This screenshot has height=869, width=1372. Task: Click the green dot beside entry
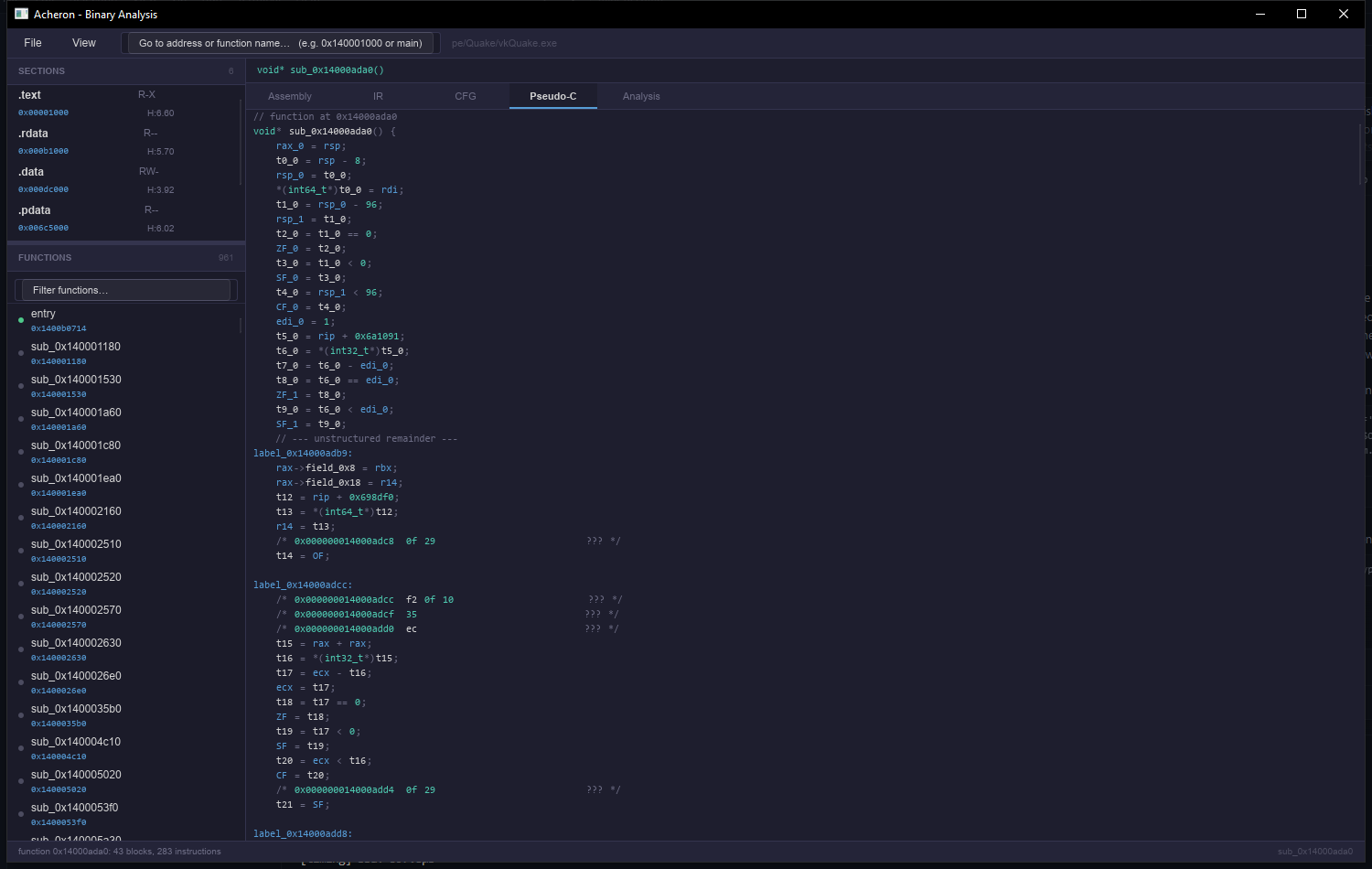tap(21, 320)
